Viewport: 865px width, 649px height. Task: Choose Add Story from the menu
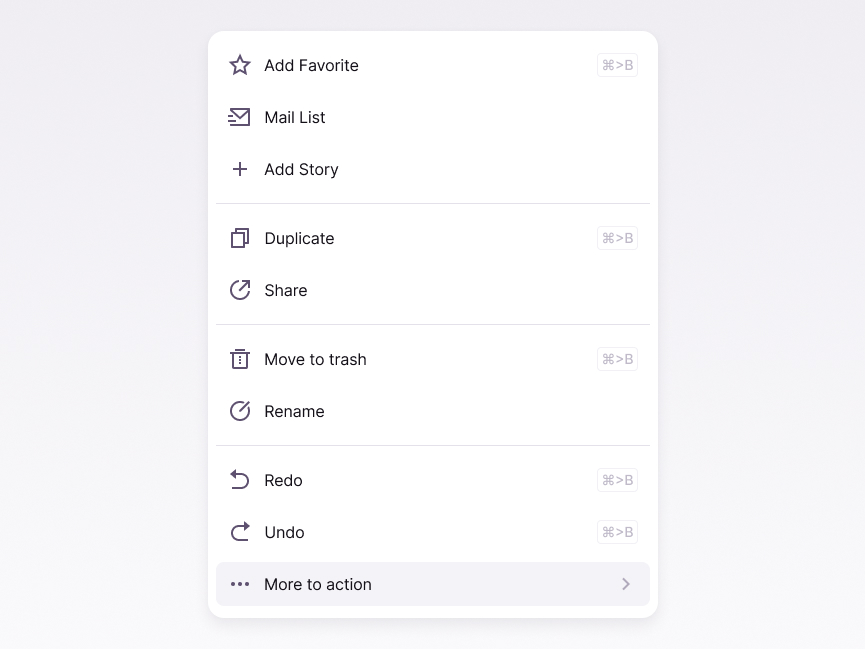433,169
